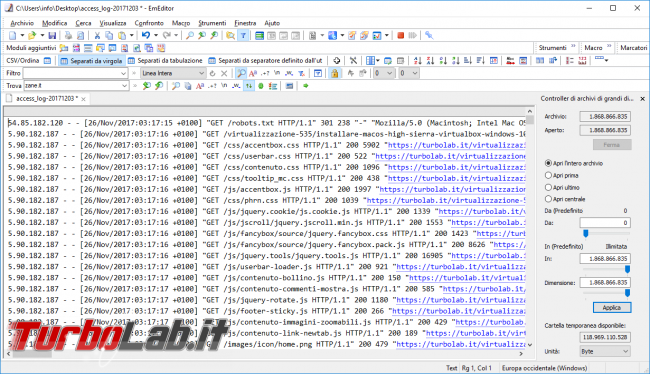Toggle the Filter toolbar funnel icon
650x374 pixels.
(243, 36)
